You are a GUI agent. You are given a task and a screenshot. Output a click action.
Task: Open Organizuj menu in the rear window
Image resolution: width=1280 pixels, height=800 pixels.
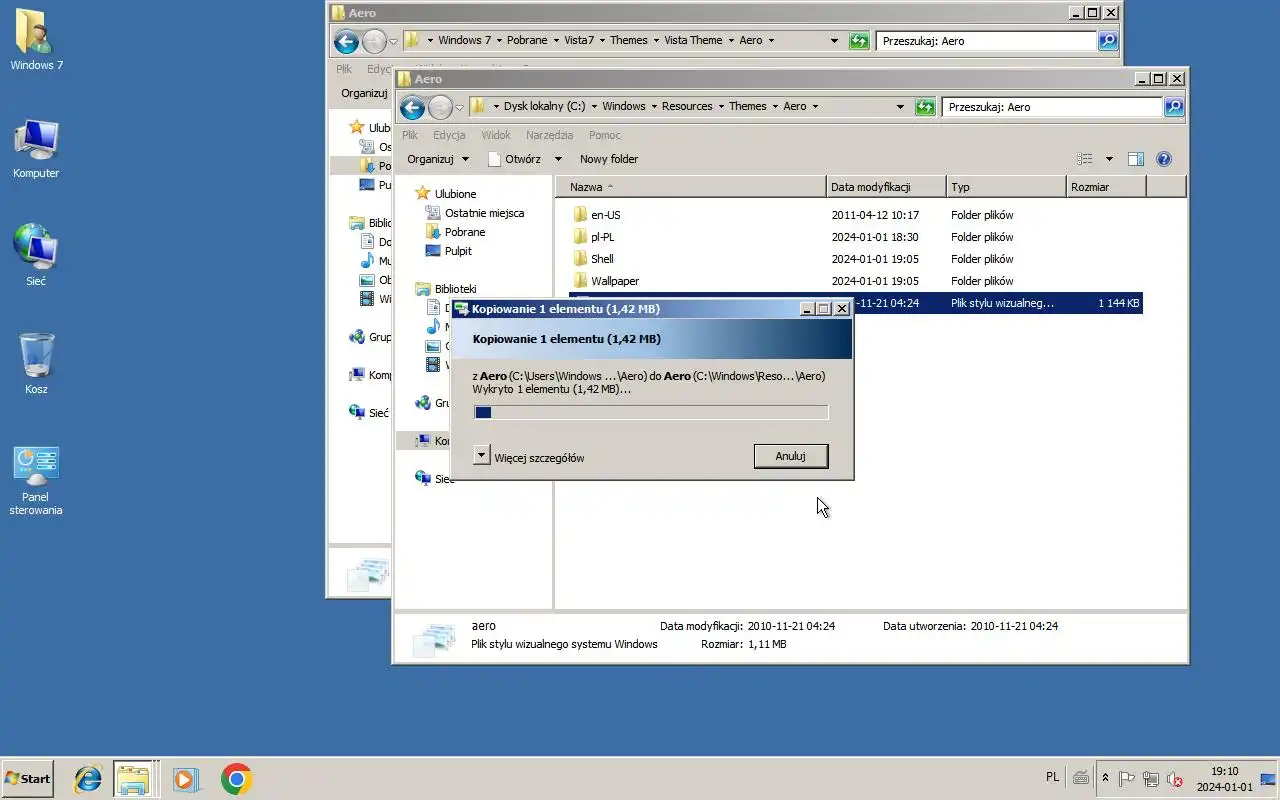click(x=364, y=93)
